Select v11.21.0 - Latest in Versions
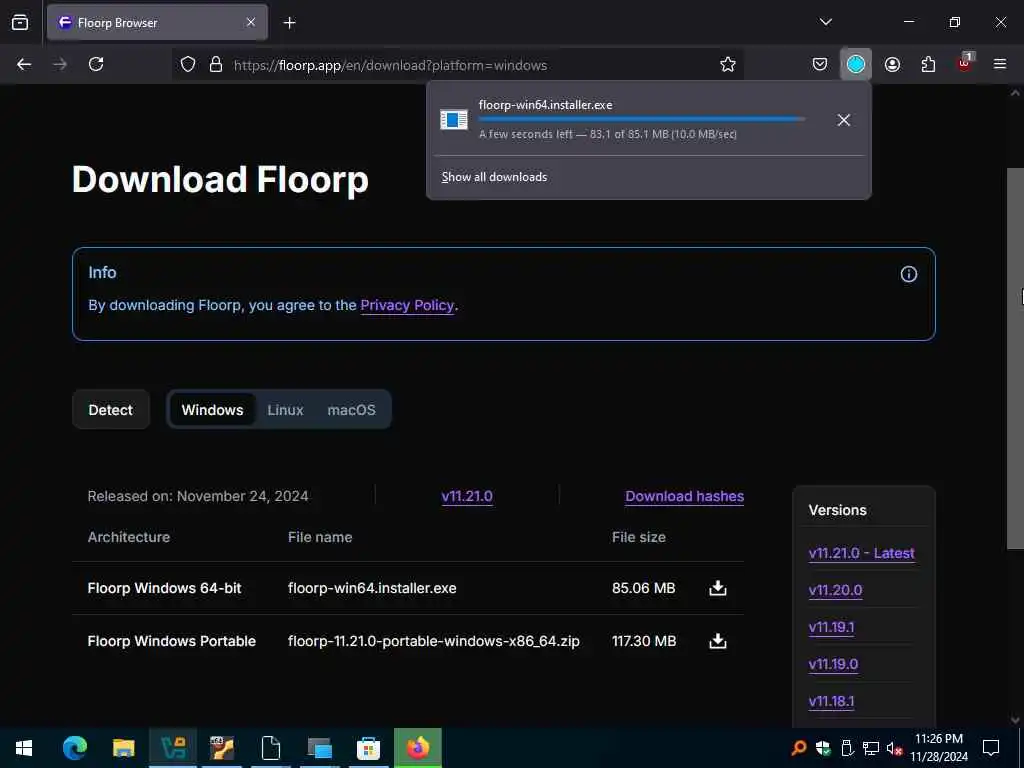The width and height of the screenshot is (1024, 768). pos(861,553)
